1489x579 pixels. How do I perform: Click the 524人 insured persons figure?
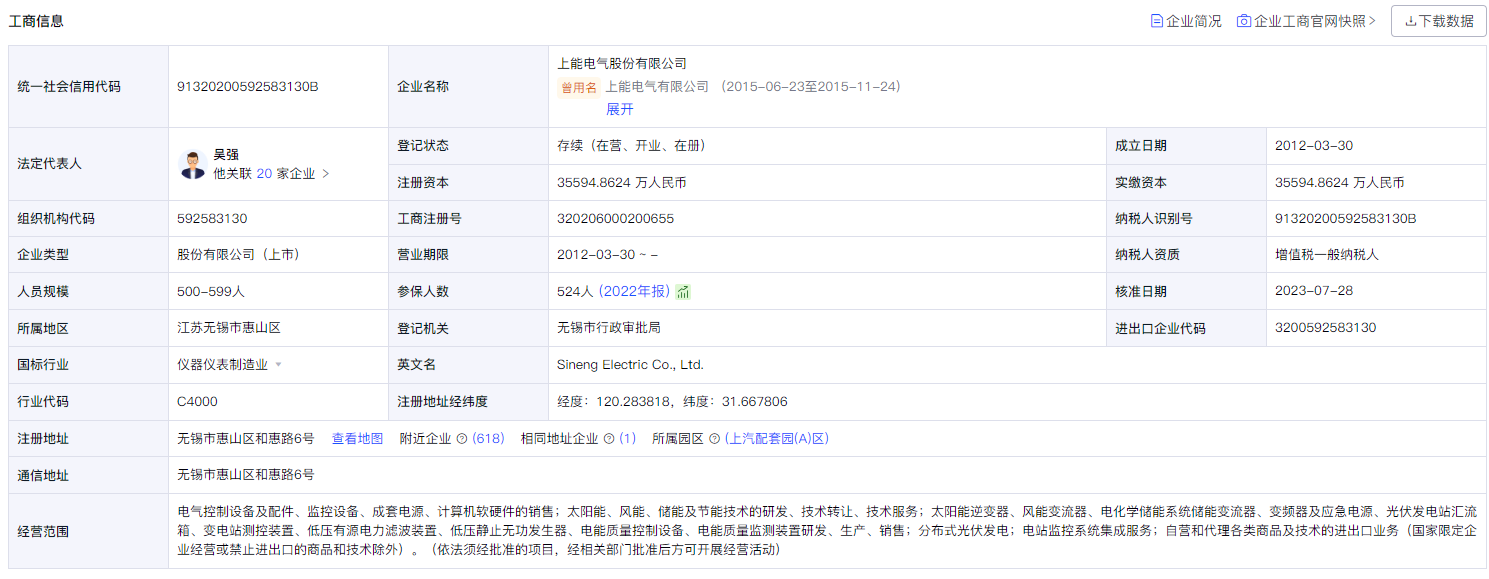click(x=574, y=292)
